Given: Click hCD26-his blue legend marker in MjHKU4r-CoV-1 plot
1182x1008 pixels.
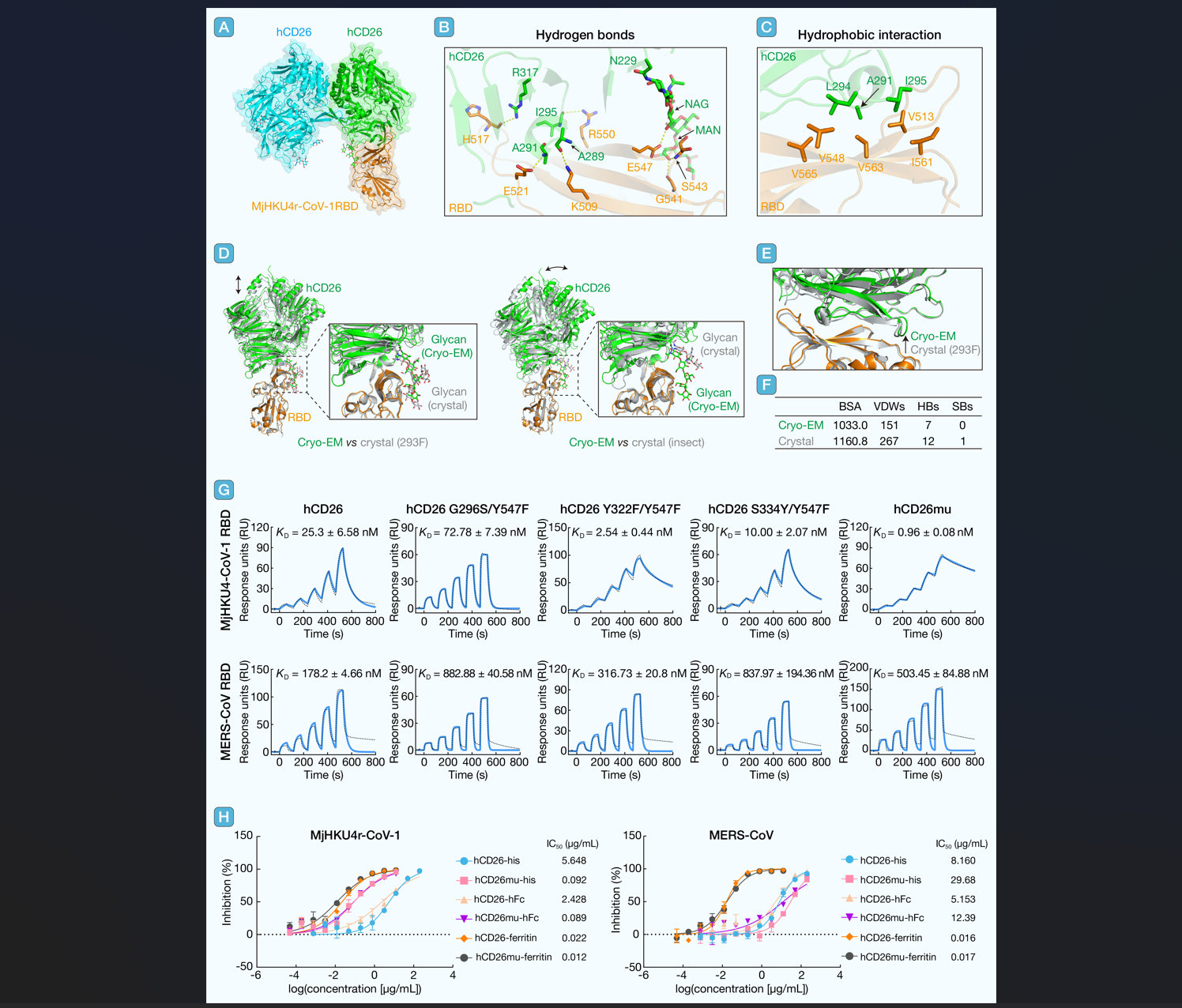Looking at the screenshot, I should pyautogui.click(x=464, y=860).
